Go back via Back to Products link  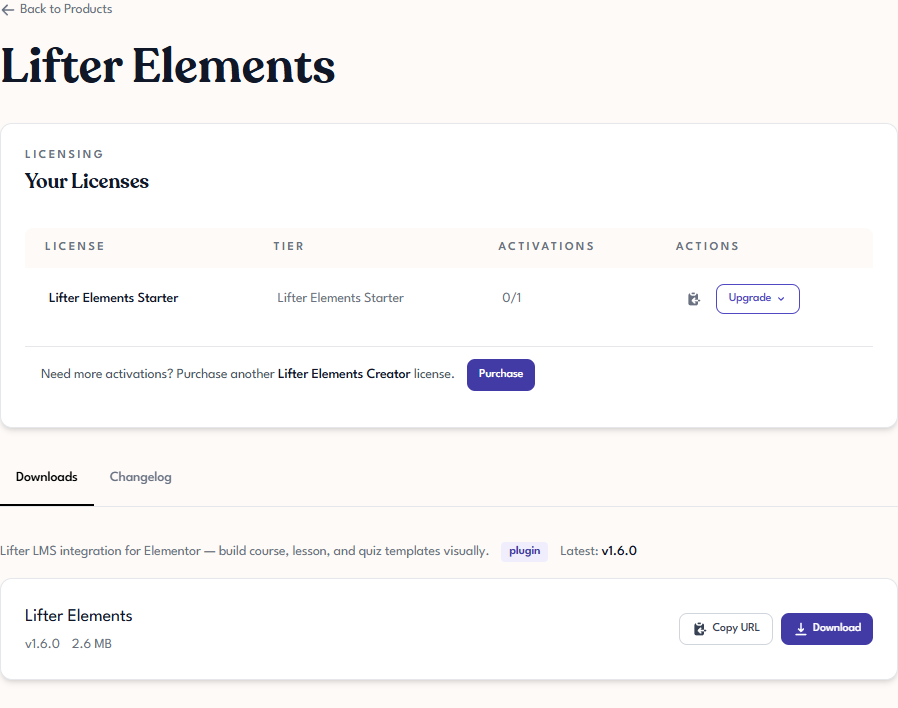pos(57,9)
